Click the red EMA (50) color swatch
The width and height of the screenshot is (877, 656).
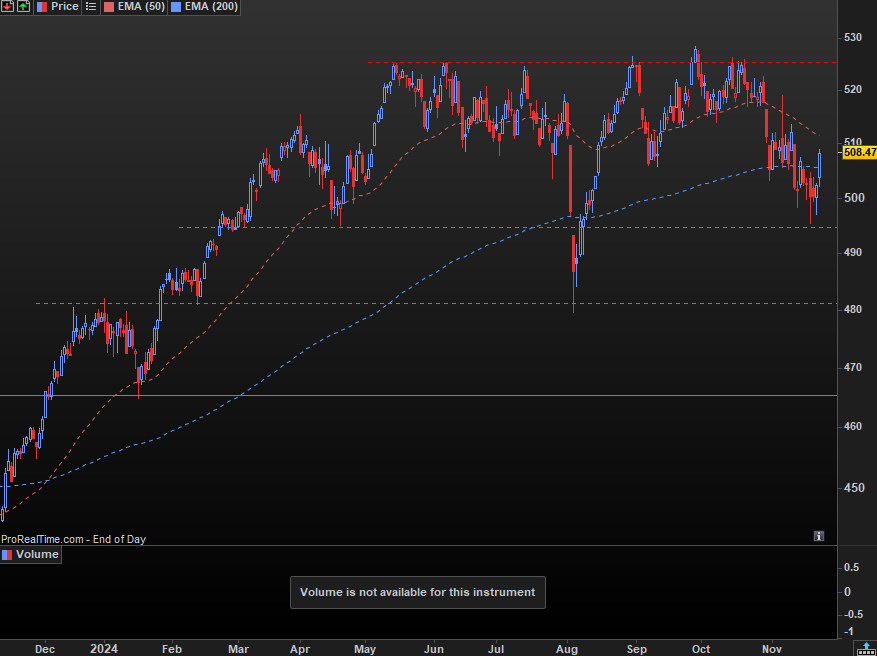(x=109, y=7)
